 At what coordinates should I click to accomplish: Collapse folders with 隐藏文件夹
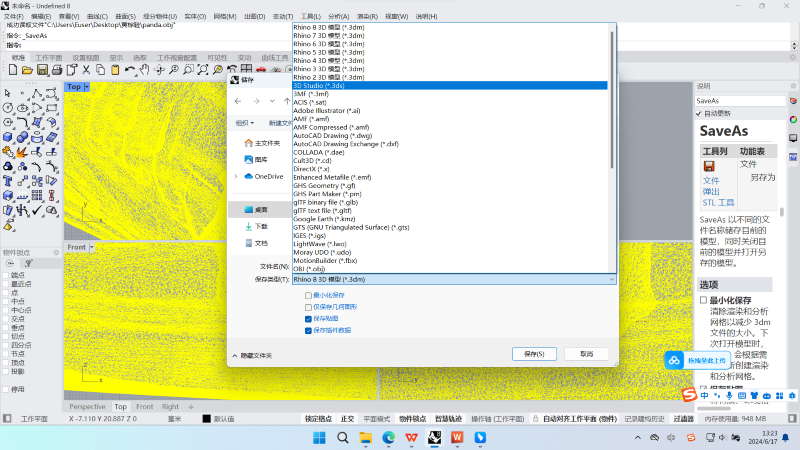click(x=253, y=356)
